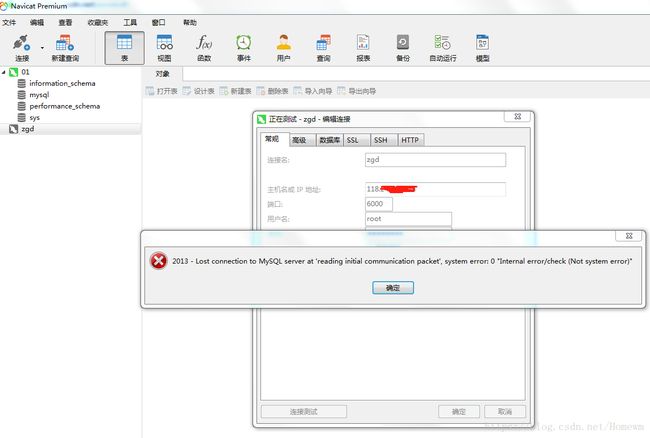The image size is (650, 438).
Task: Switch to Databases (数据库) tab
Action: tap(330, 140)
